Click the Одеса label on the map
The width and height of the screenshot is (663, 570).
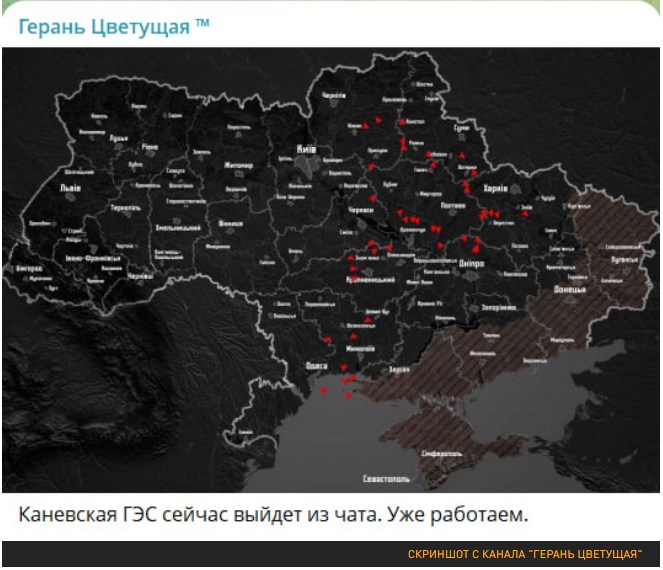click(317, 367)
